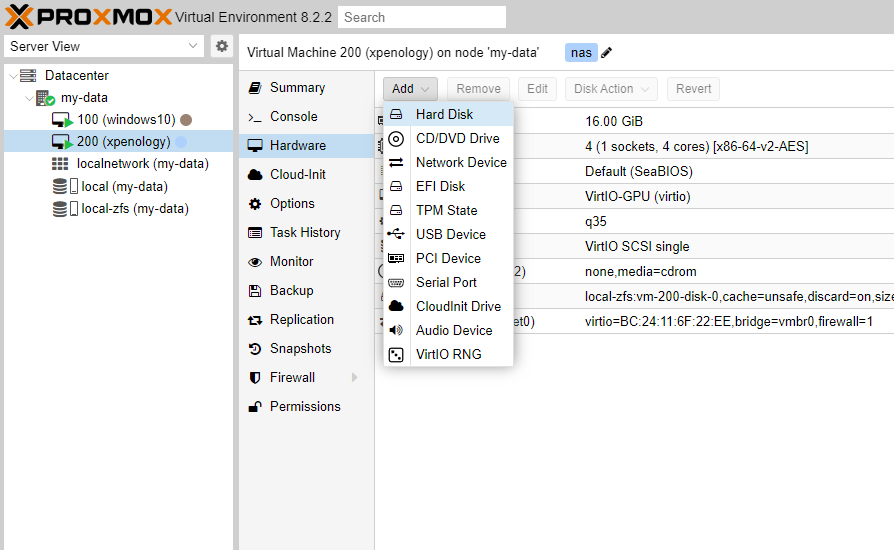
Task: Select the Default (SeaBIOS) value
Action: tap(639, 172)
